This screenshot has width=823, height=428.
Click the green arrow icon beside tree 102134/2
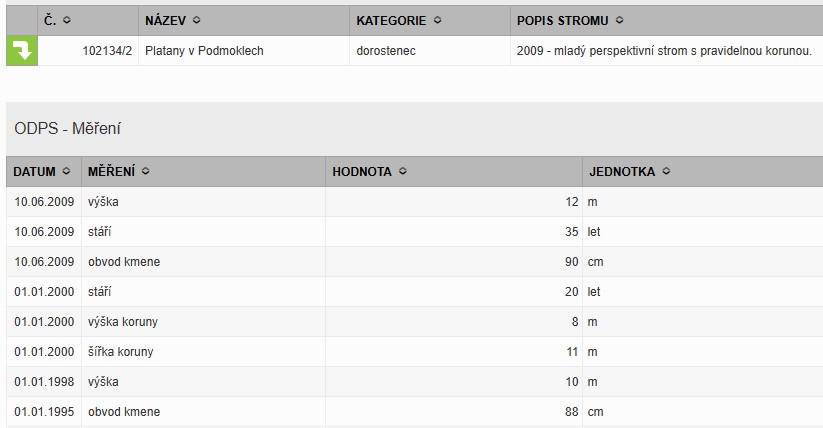point(21,50)
